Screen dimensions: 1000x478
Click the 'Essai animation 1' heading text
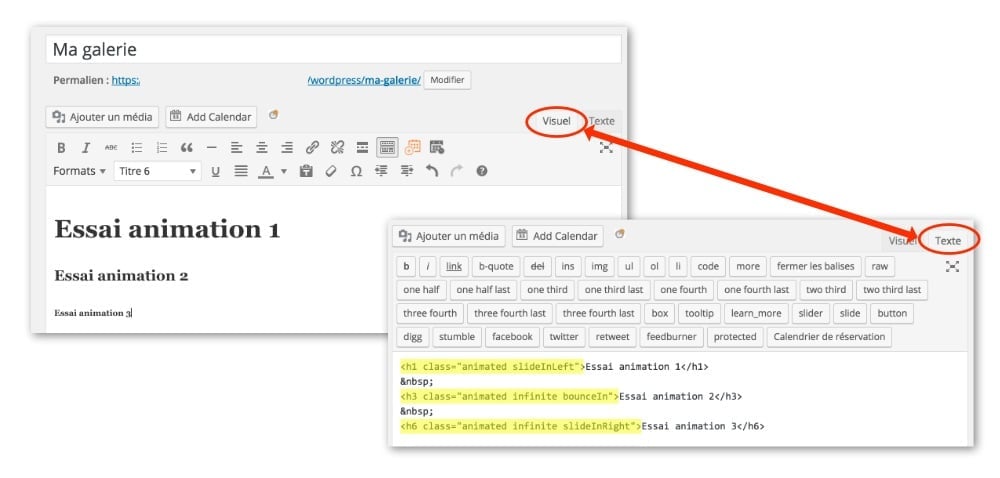tap(167, 229)
